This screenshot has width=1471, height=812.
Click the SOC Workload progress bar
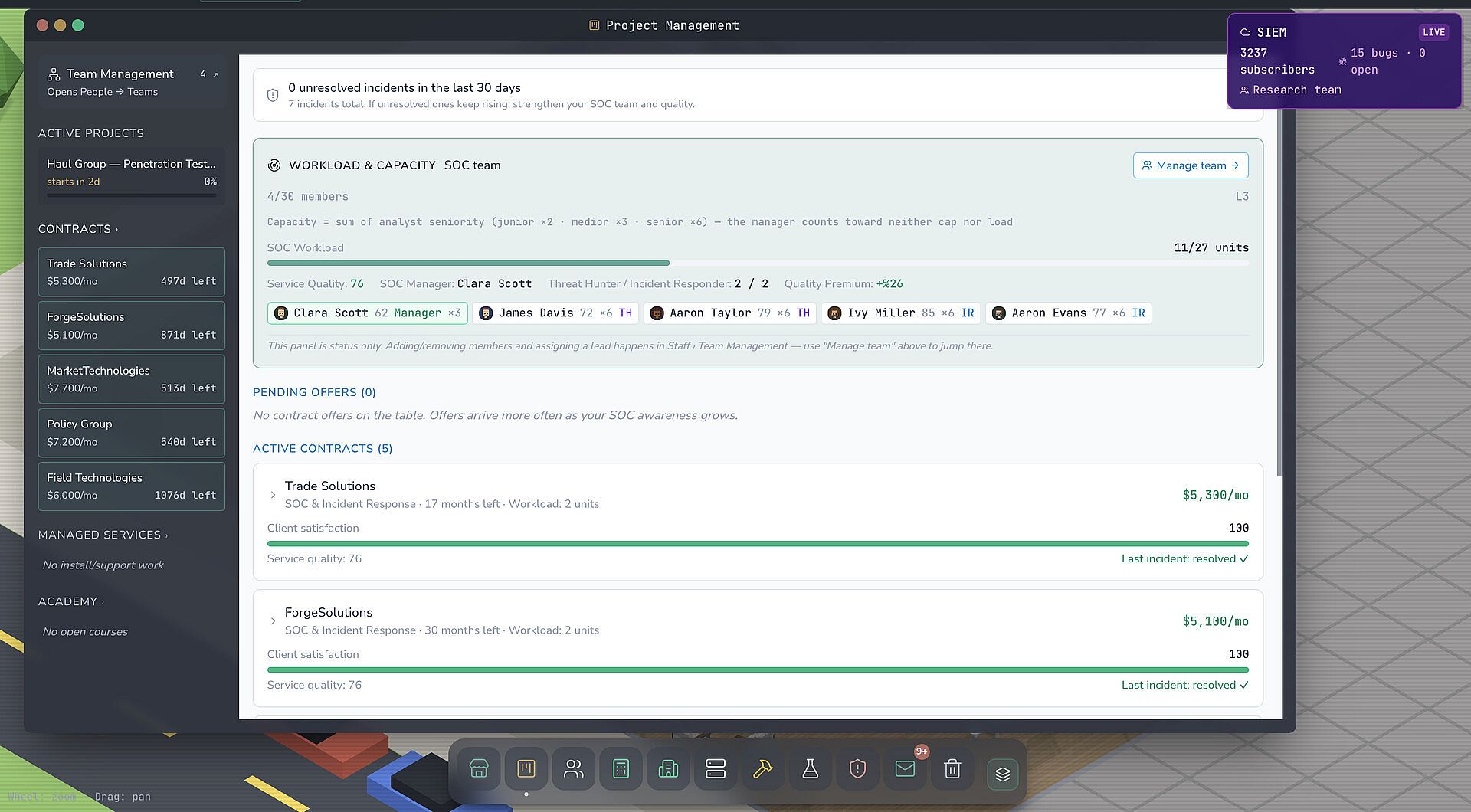coord(758,263)
